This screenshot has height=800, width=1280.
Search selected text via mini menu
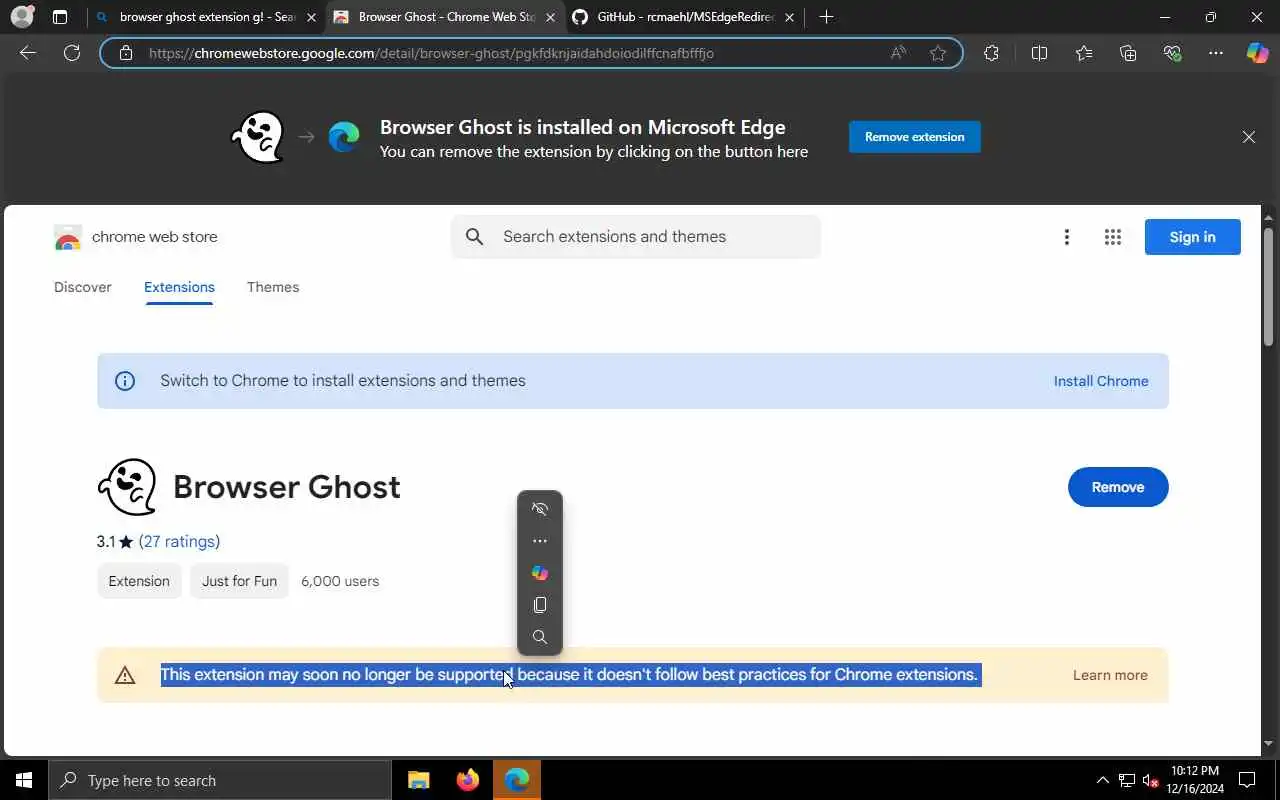click(x=540, y=637)
